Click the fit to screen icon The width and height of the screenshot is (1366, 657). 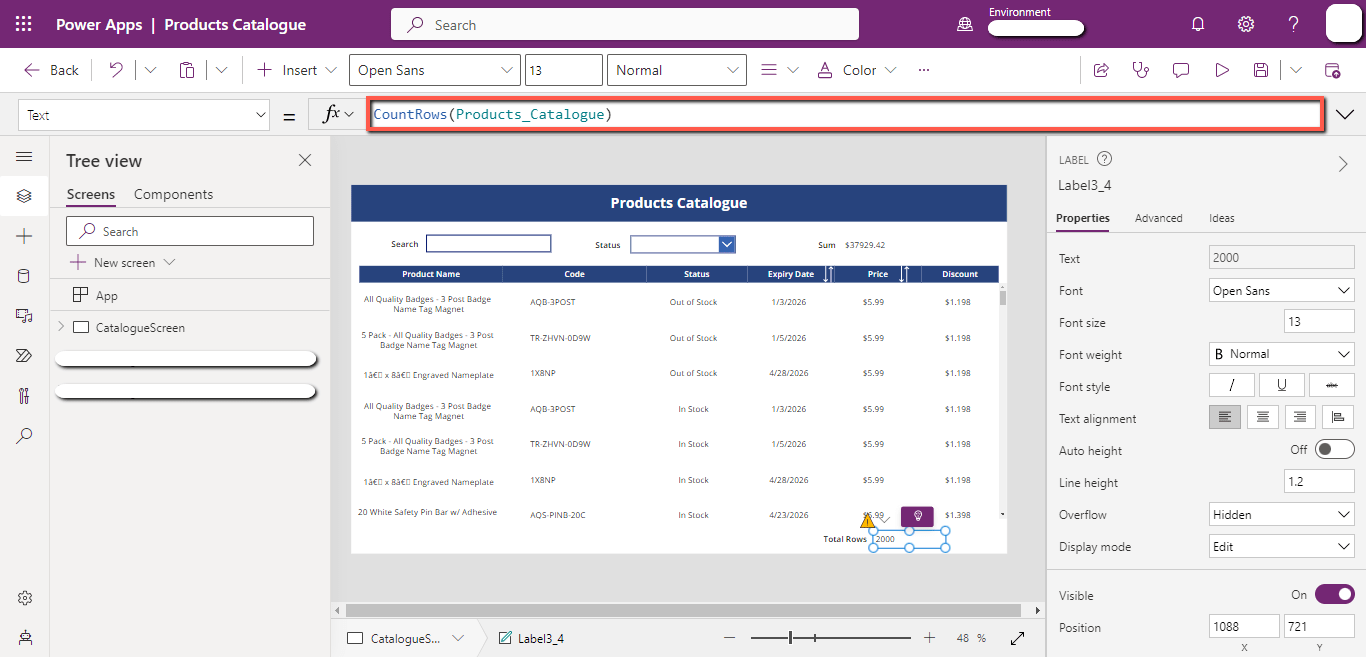click(1017, 638)
